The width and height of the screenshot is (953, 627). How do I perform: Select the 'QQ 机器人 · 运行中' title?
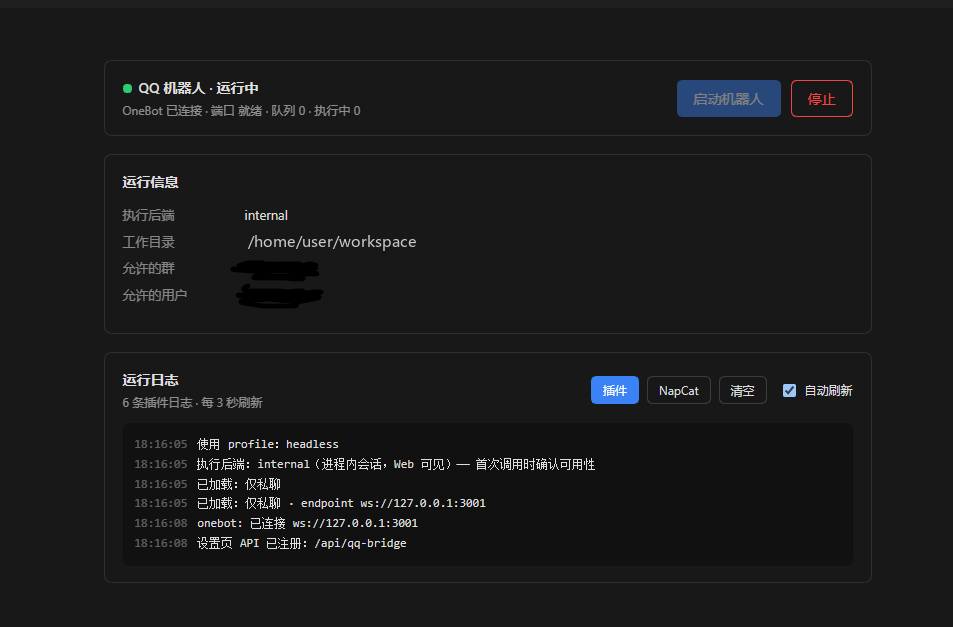[x=198, y=89]
